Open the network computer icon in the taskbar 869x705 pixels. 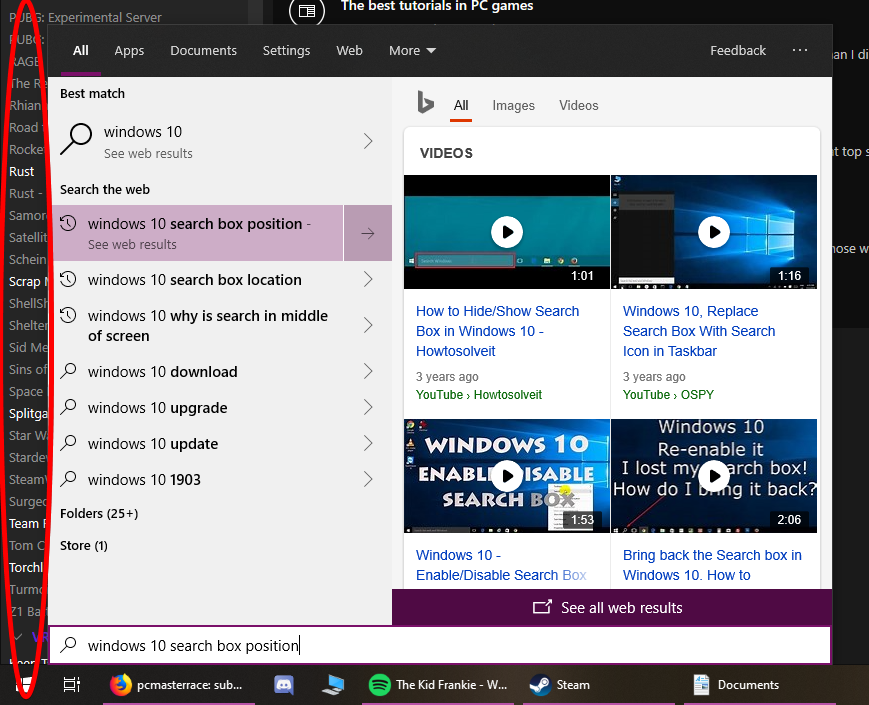(333, 685)
